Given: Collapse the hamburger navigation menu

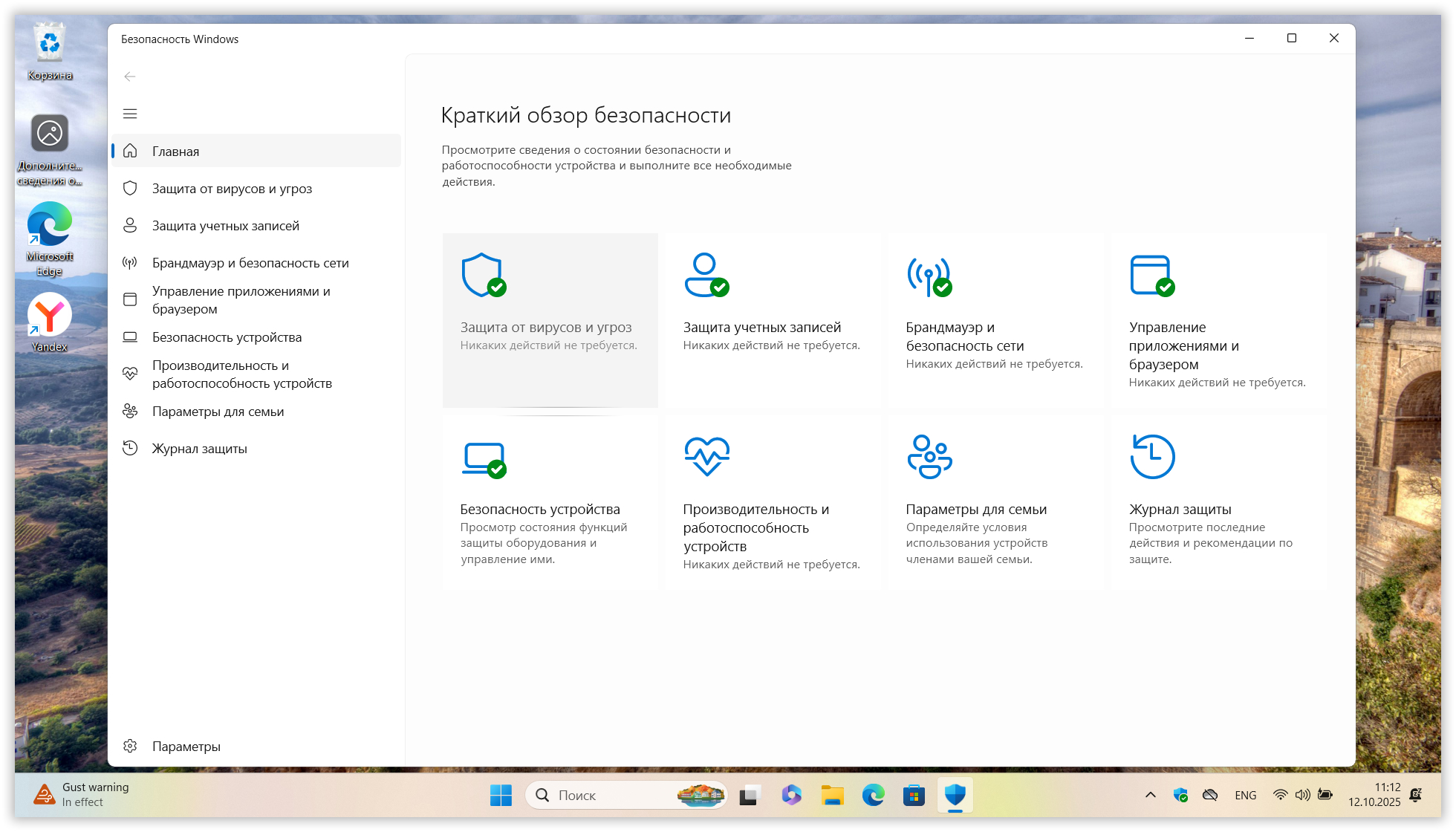Looking at the screenshot, I should pos(130,114).
